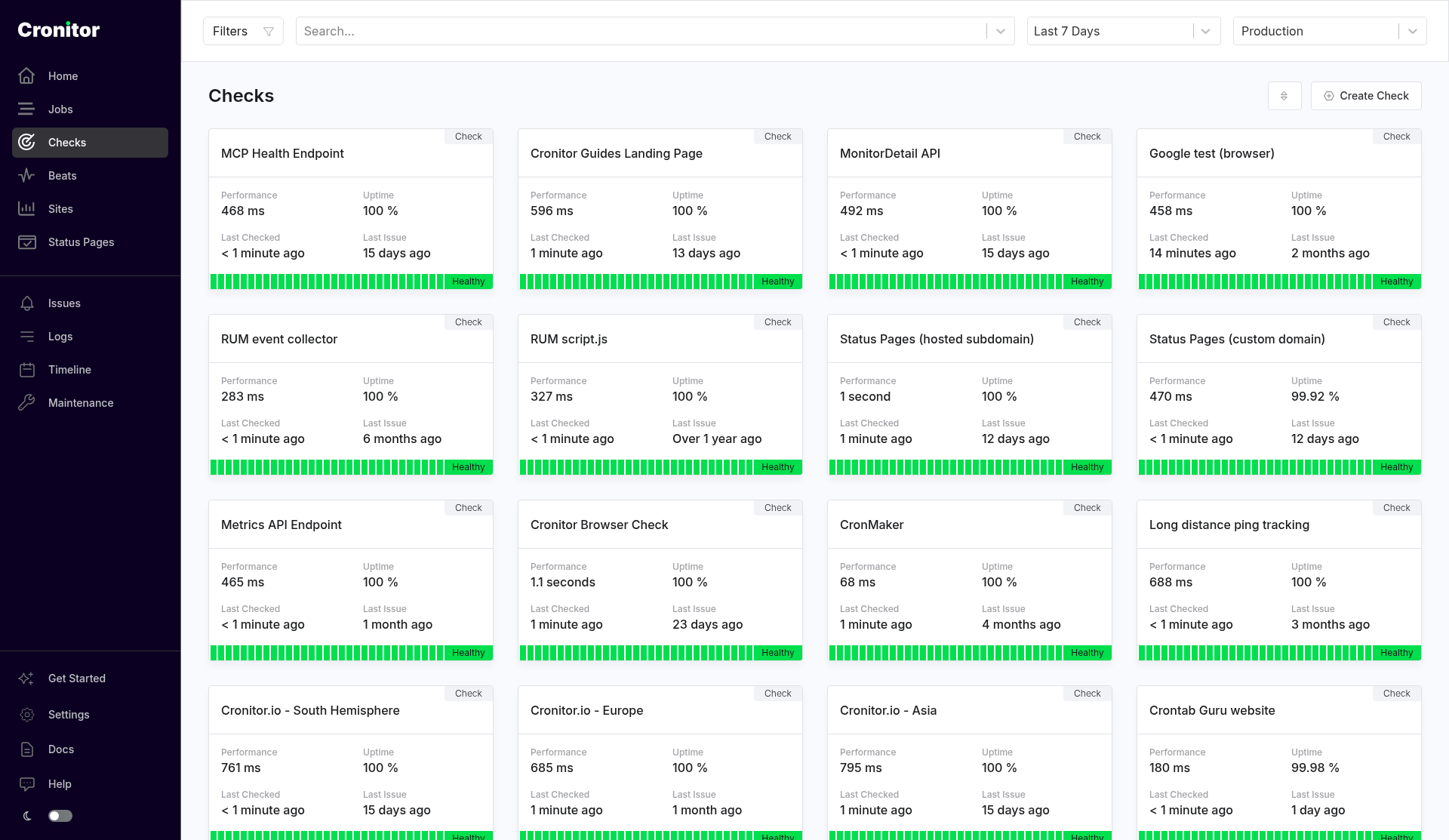Click the Cronitor logo
This screenshot has height=840, width=1449.
(59, 30)
